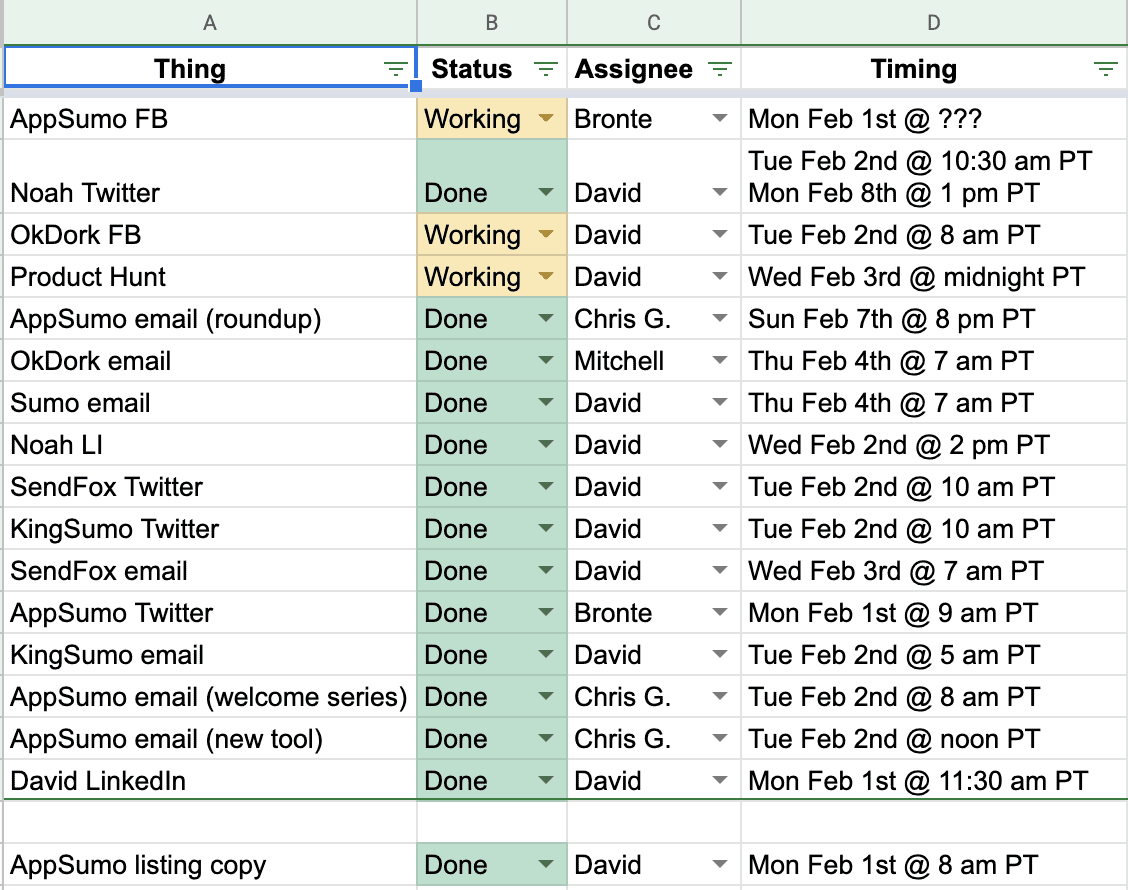Open assignee dropdown for AppSumo email (new tool)
Viewport: 1128px width, 890px height.
pos(720,738)
